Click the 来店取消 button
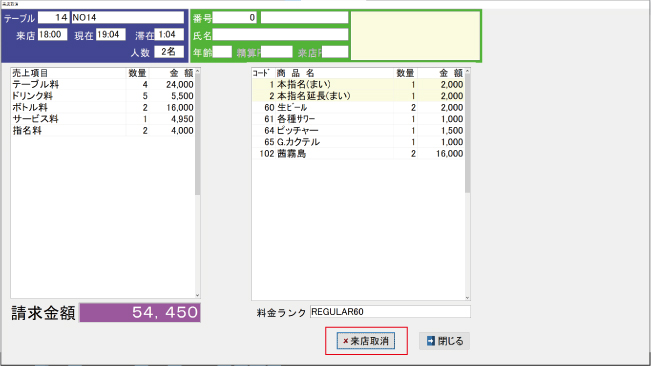 click(x=366, y=341)
